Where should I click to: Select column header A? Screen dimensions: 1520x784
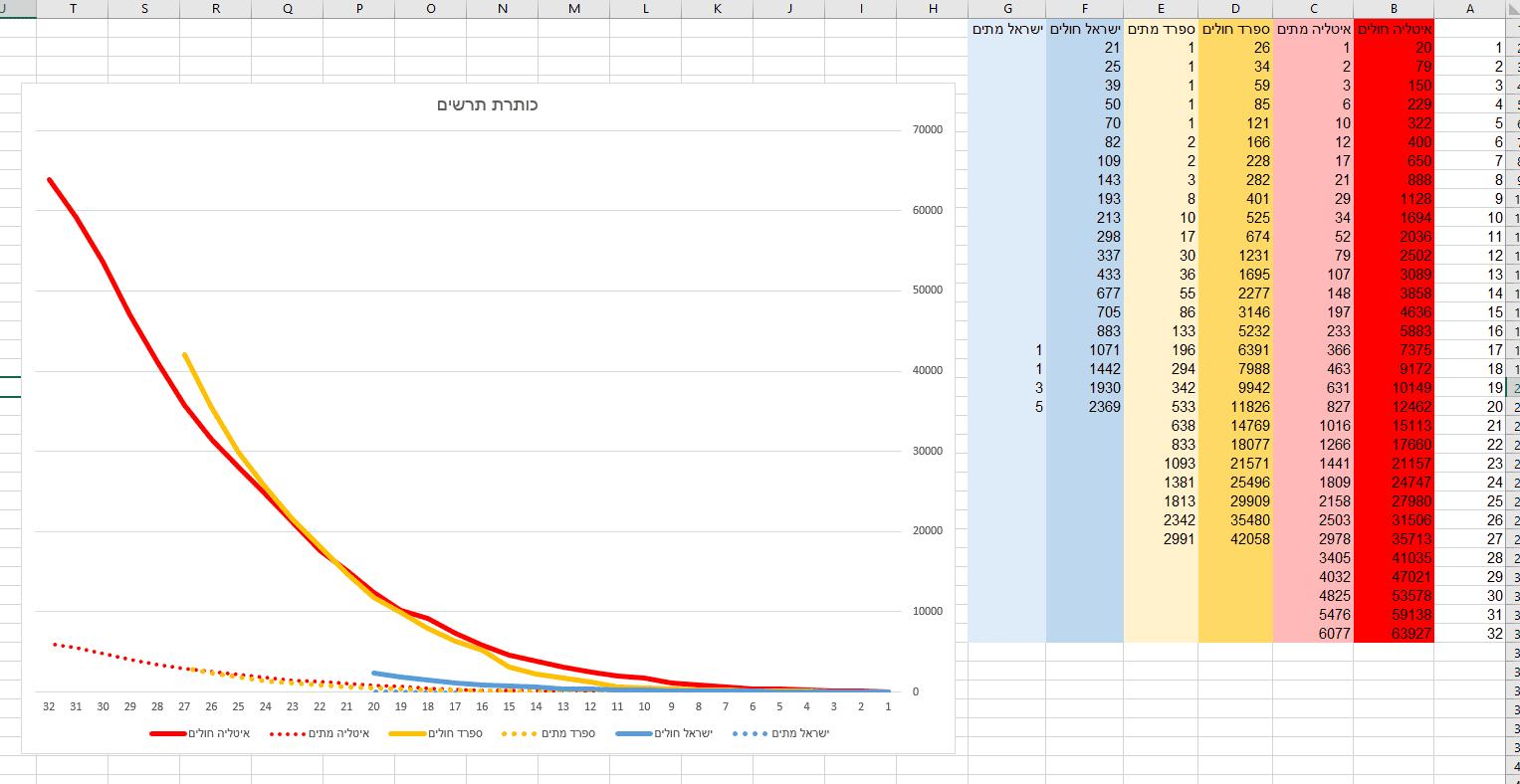(x=1470, y=9)
